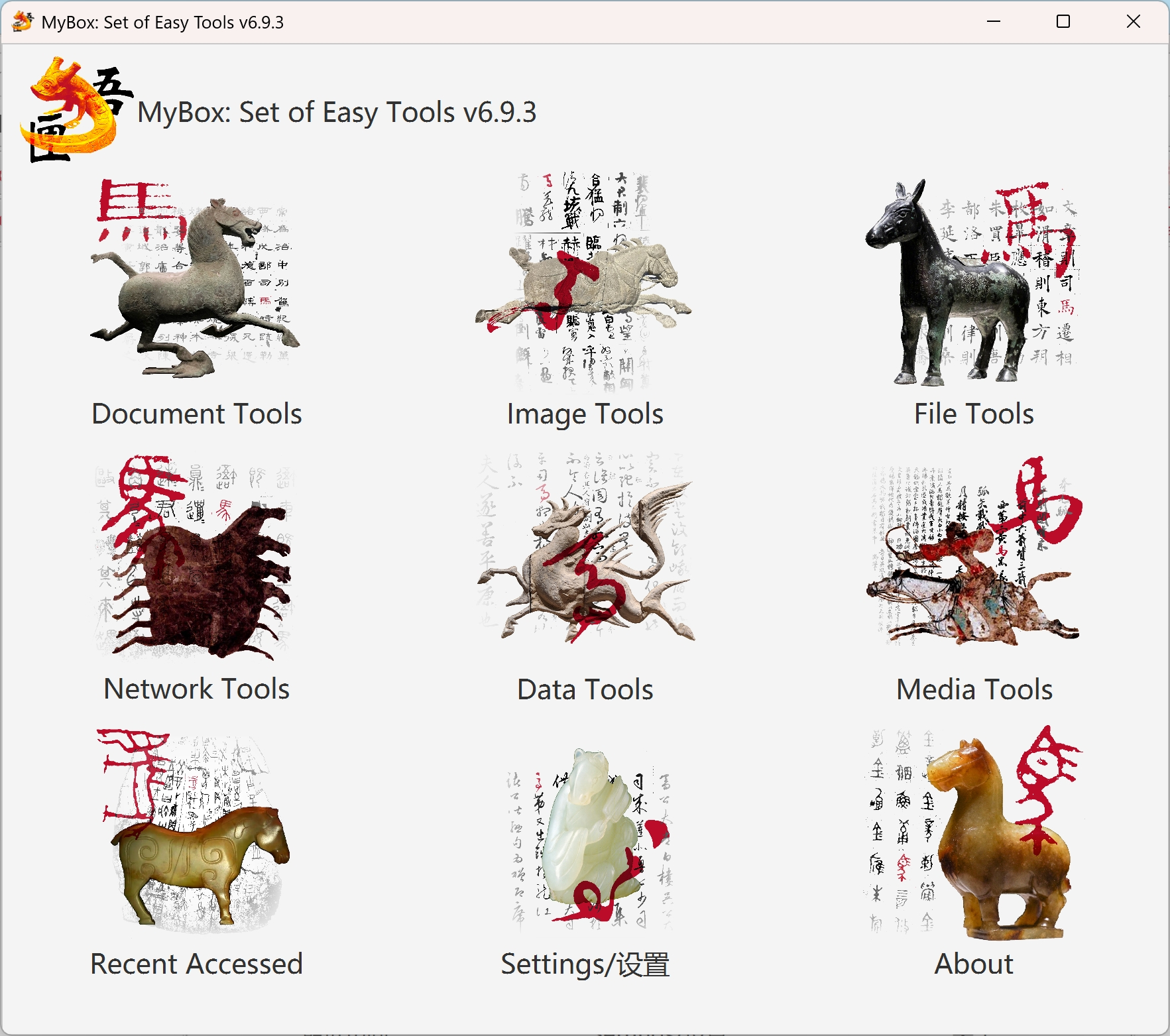Click the small app icon in title bar

[23, 22]
